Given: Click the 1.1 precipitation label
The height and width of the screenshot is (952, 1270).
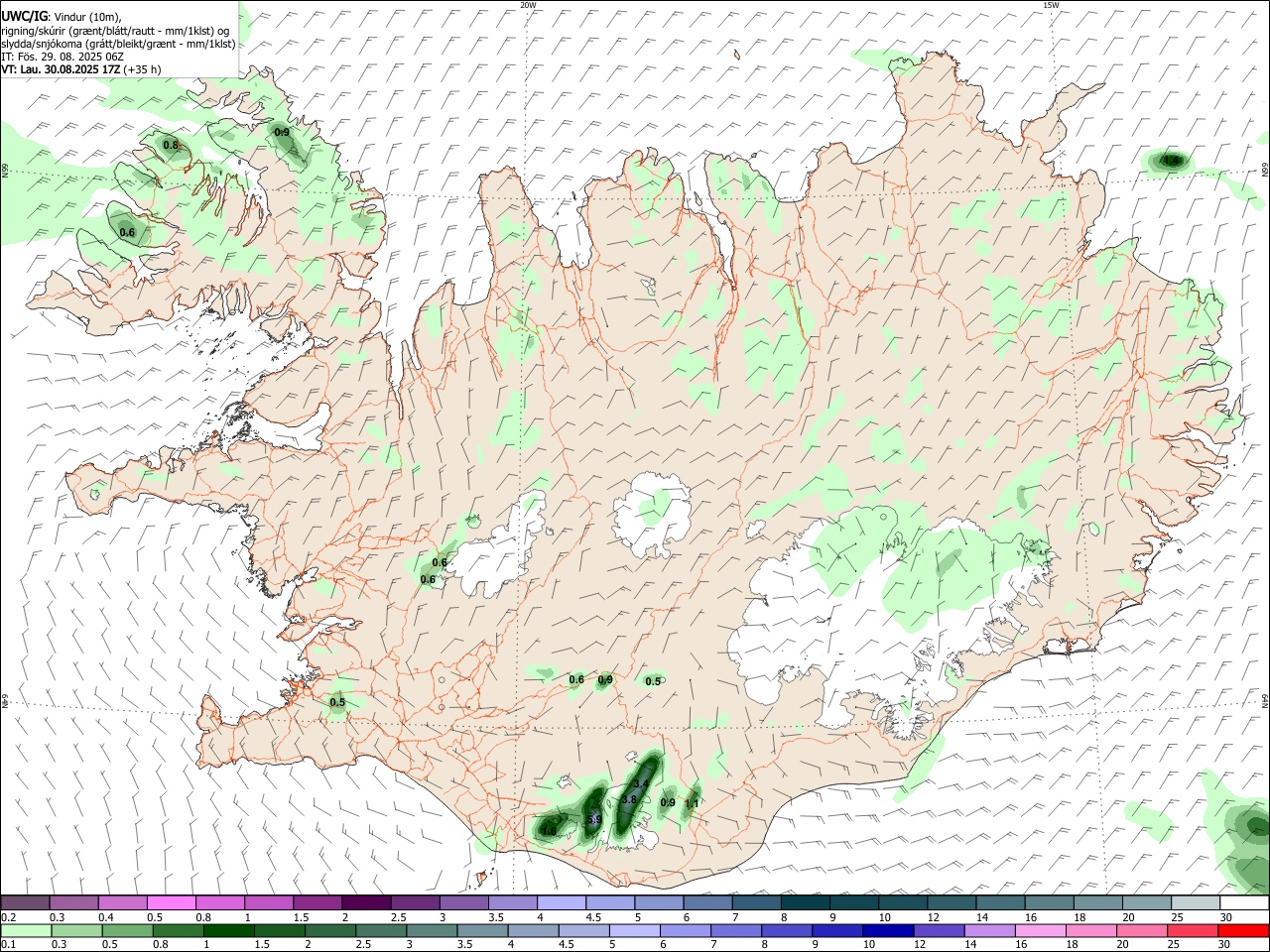Looking at the screenshot, I should click(x=693, y=803).
